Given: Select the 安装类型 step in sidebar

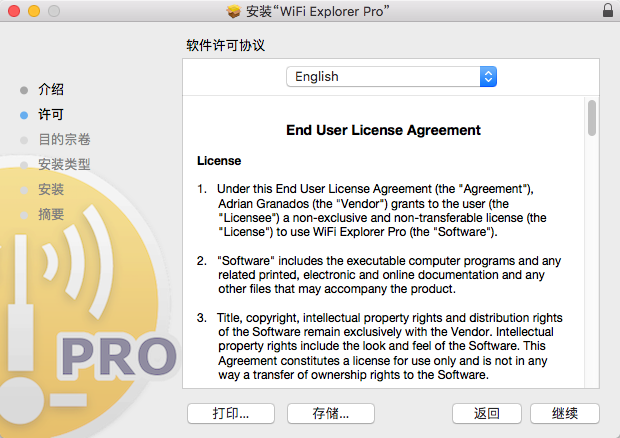Looking at the screenshot, I should [x=64, y=164].
